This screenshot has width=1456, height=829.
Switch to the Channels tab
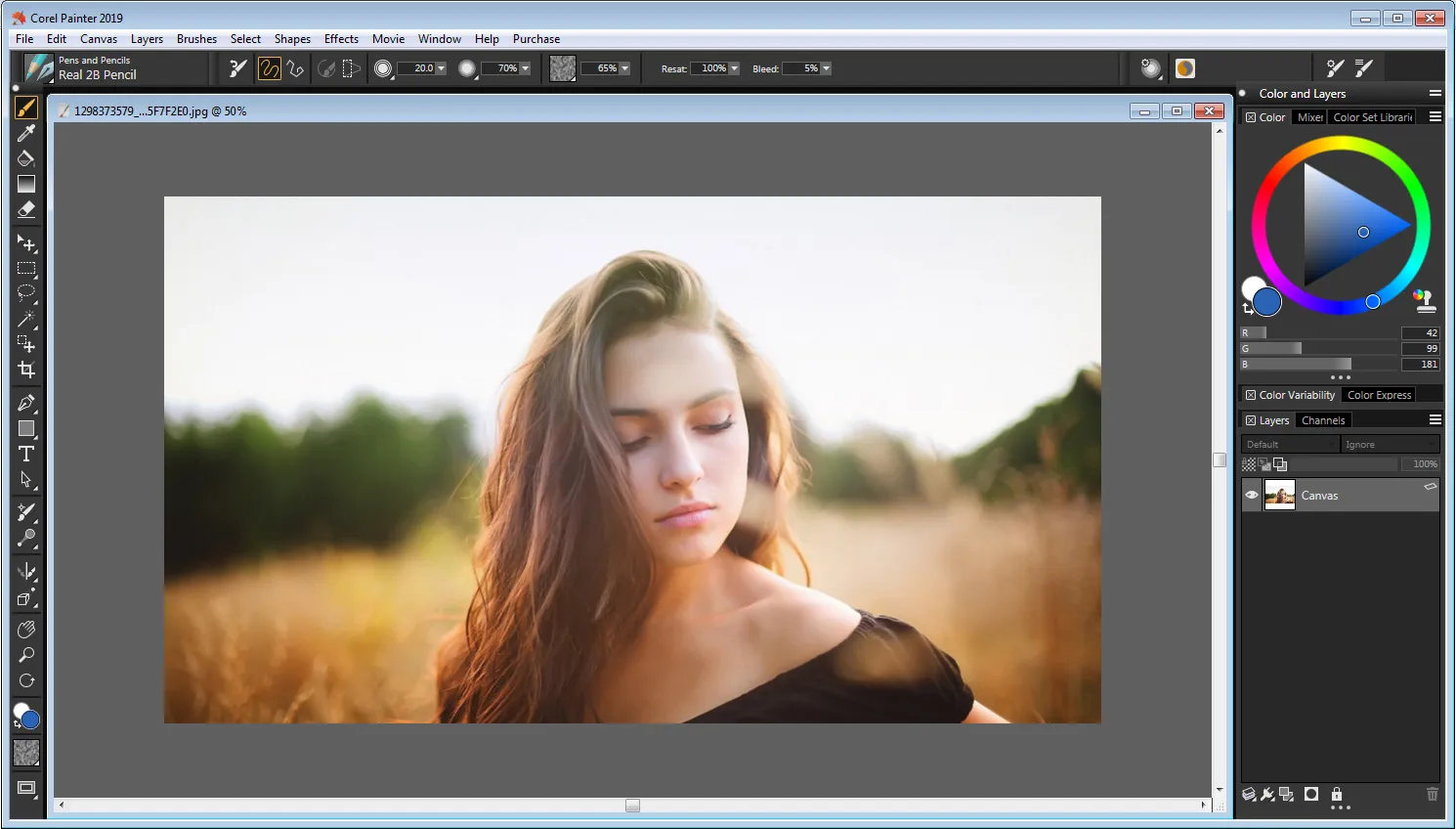point(1323,420)
